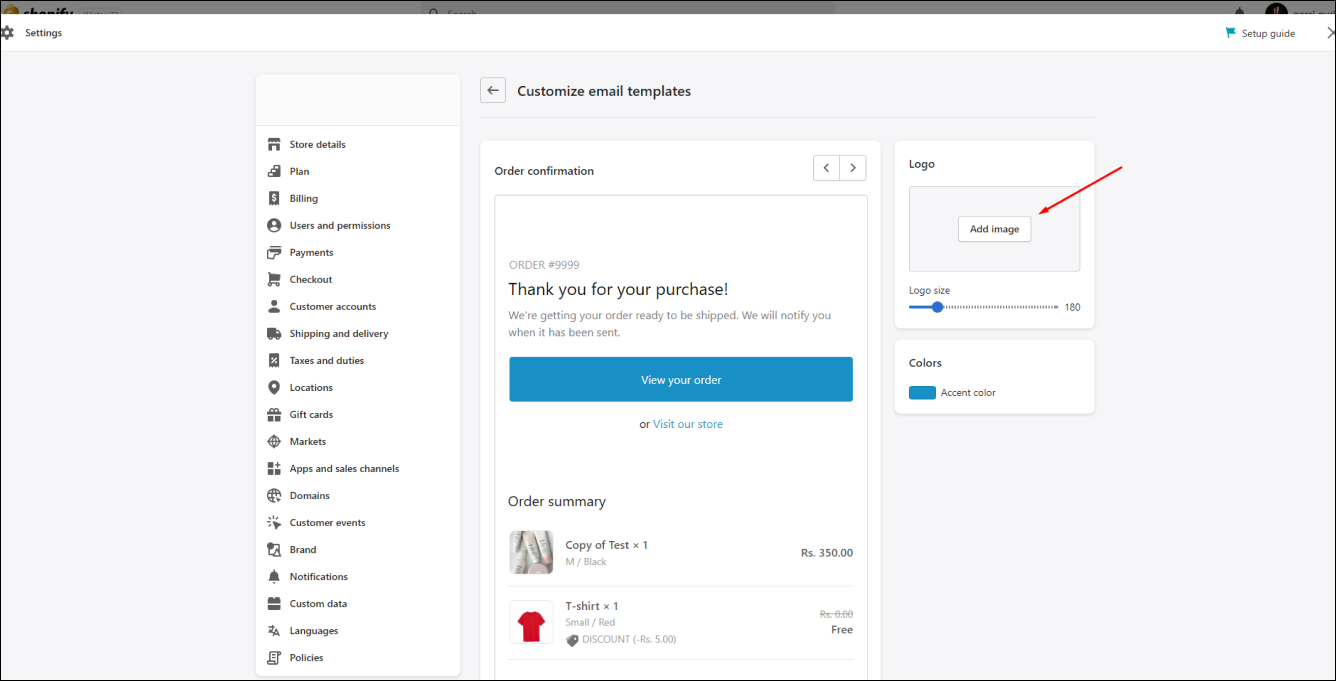The width and height of the screenshot is (1336, 681).
Task: Click the Settings gear icon
Action: tap(8, 33)
